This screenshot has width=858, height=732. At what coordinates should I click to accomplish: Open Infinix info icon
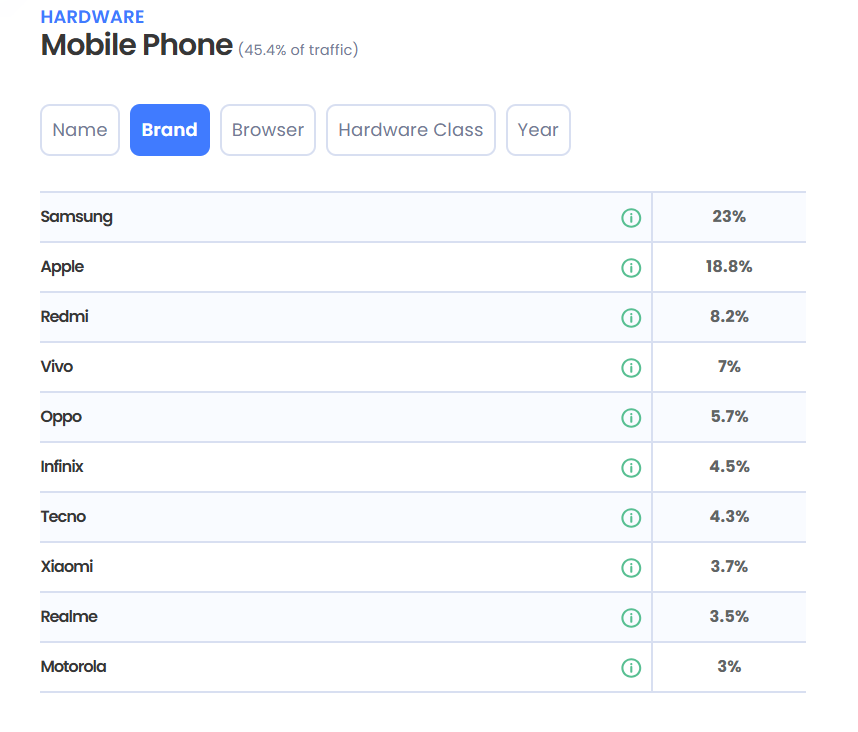click(631, 468)
